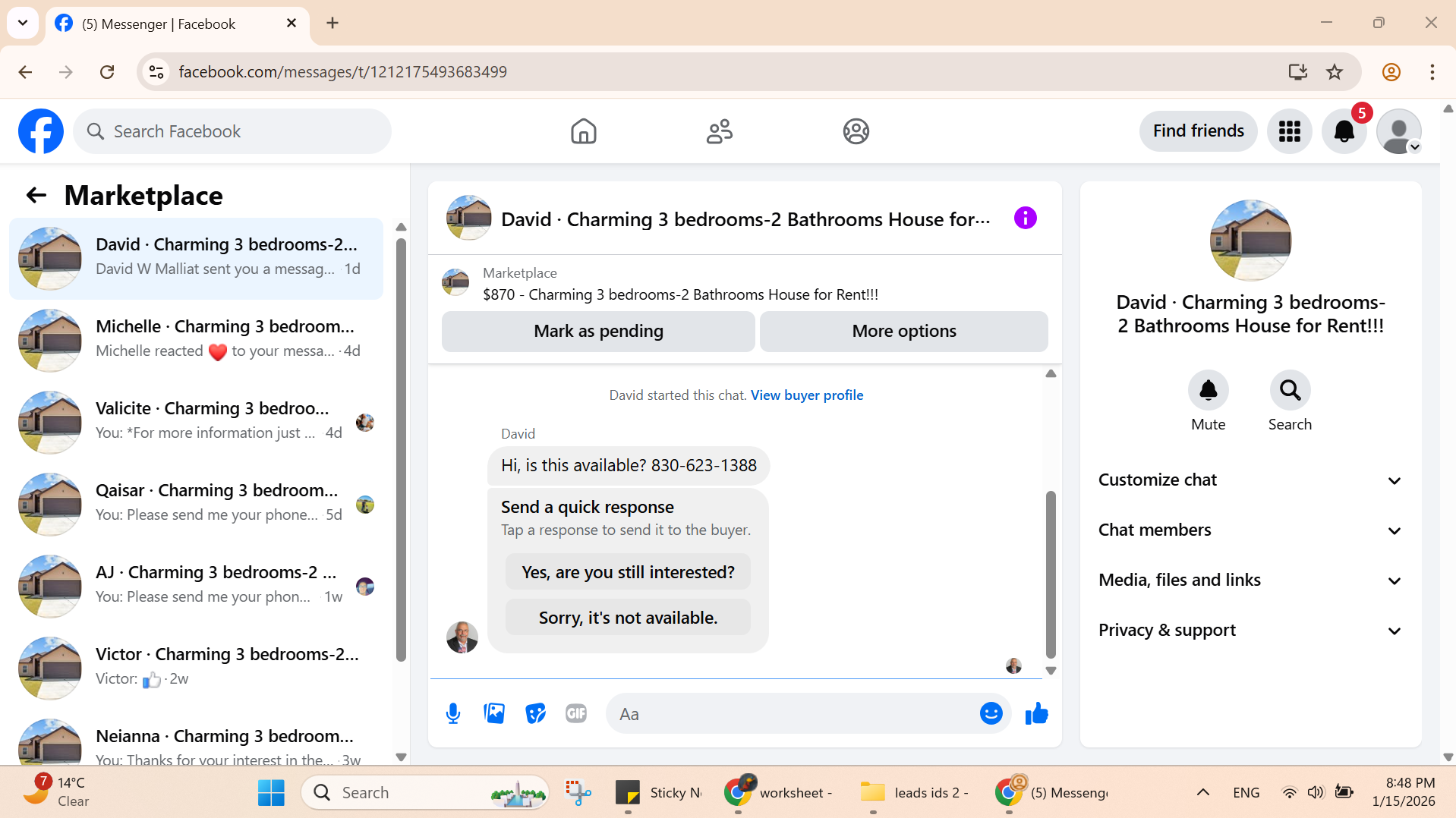Click message area scrollbar up arrow
1456x818 pixels.
[1051, 373]
